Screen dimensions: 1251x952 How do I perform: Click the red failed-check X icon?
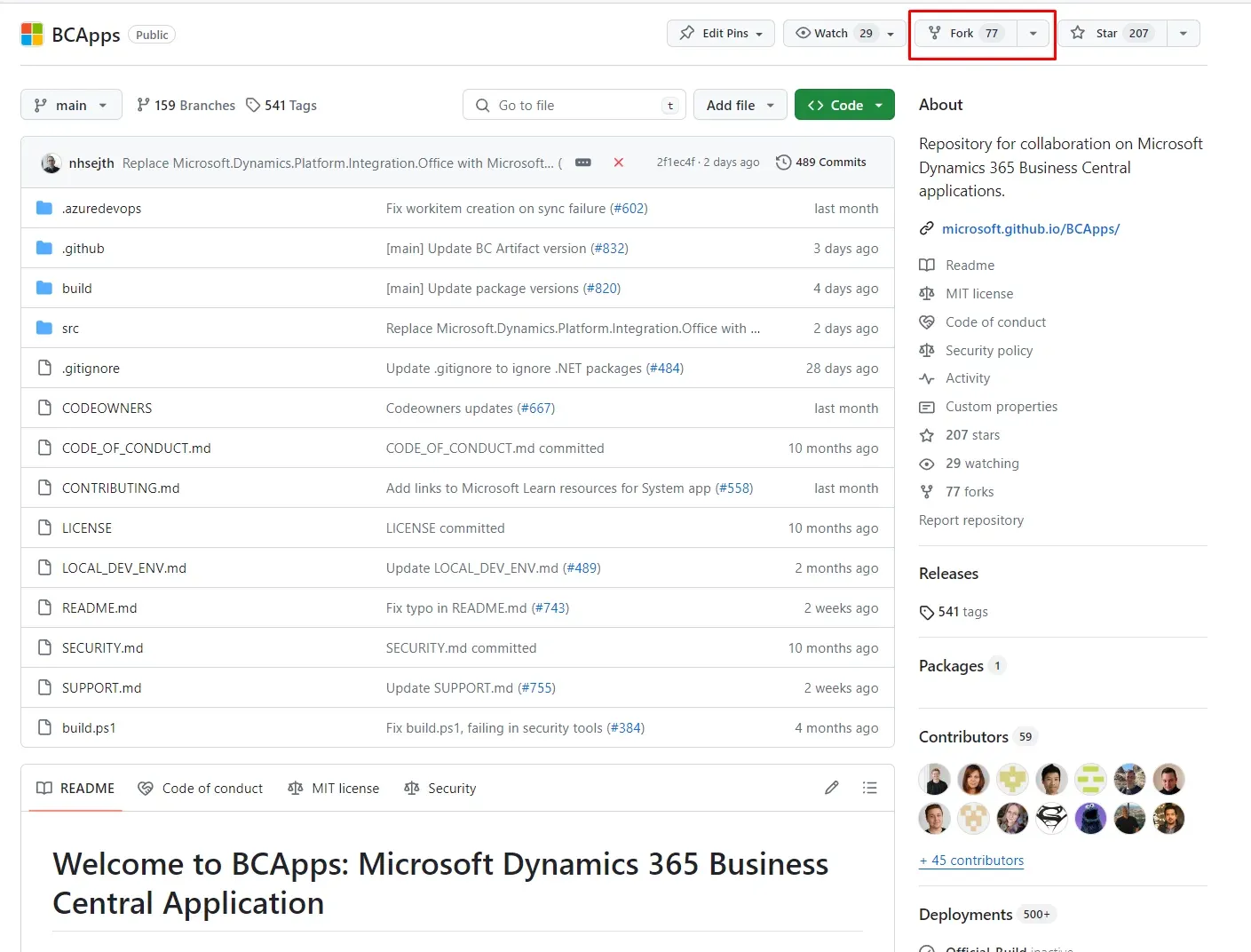click(x=619, y=163)
